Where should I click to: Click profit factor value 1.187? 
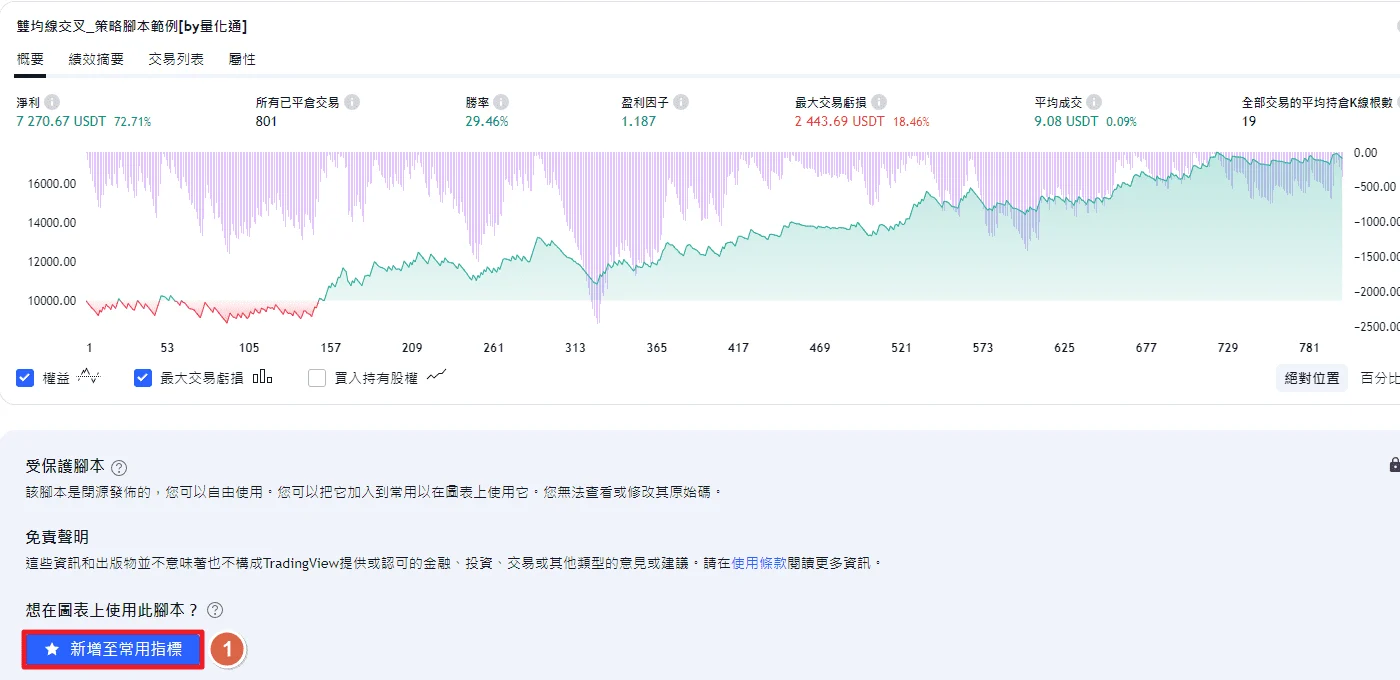point(638,121)
